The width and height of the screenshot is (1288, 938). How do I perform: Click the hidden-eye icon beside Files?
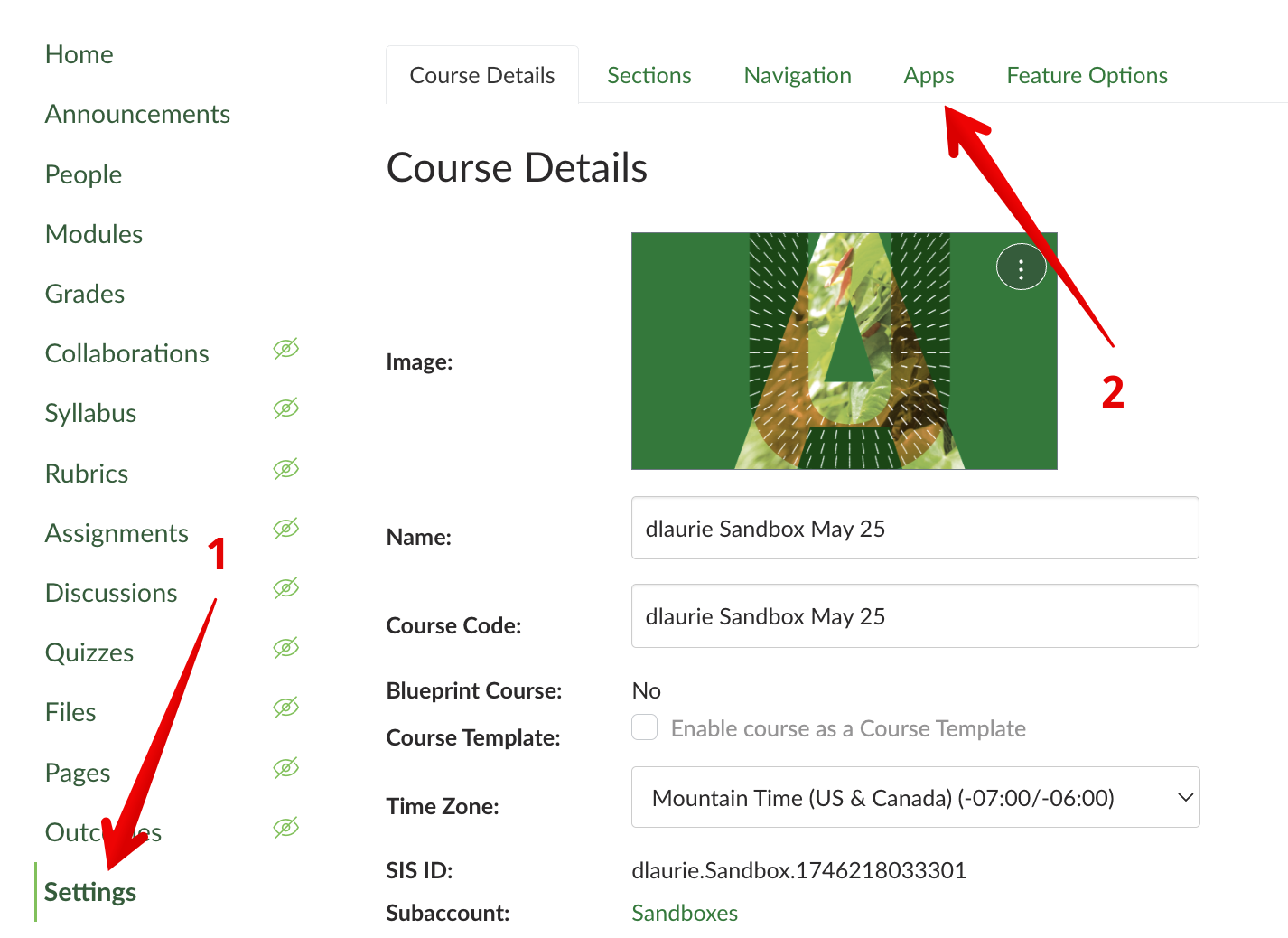point(285,708)
